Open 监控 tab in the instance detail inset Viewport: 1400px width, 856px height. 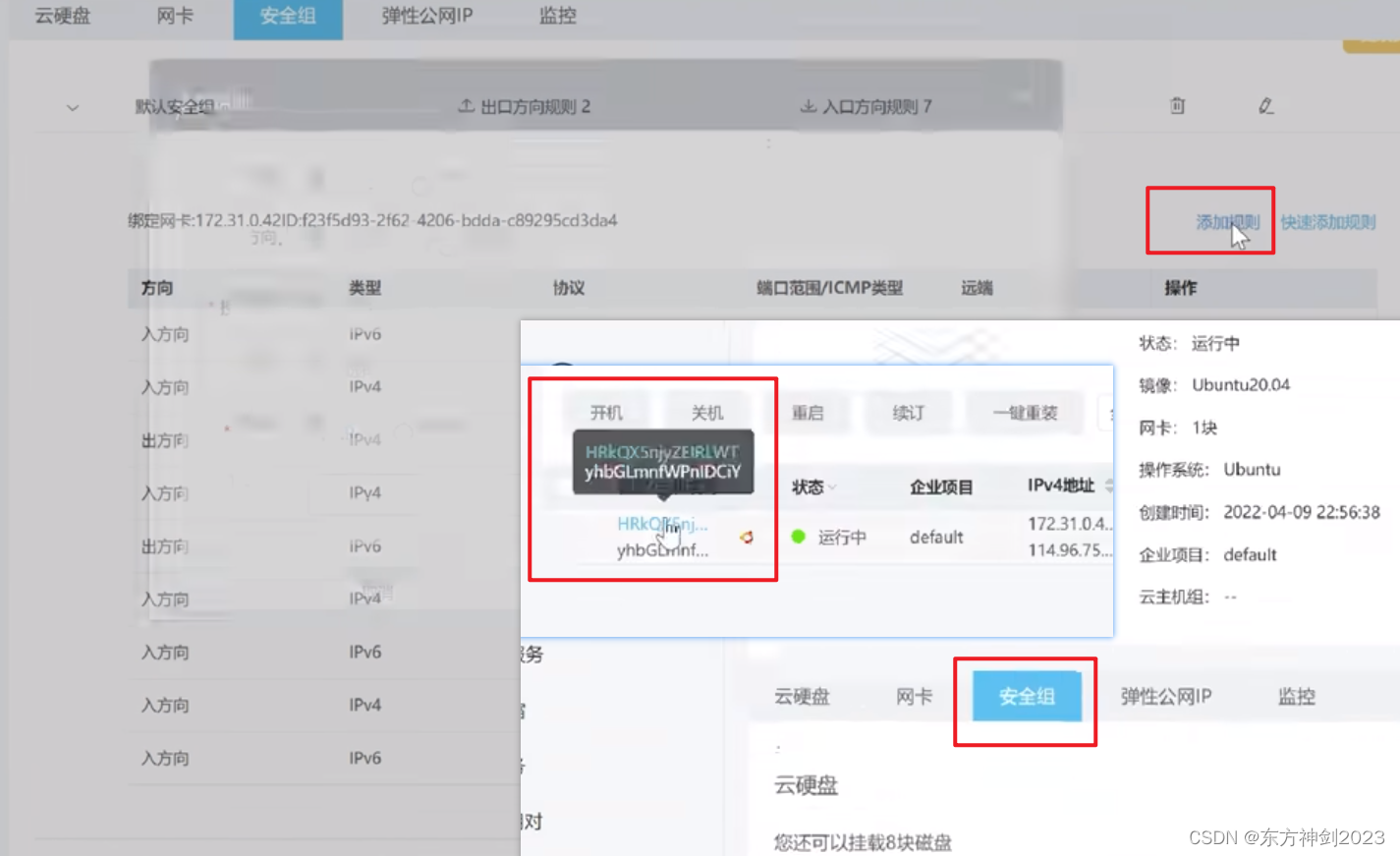pyautogui.click(x=1296, y=697)
